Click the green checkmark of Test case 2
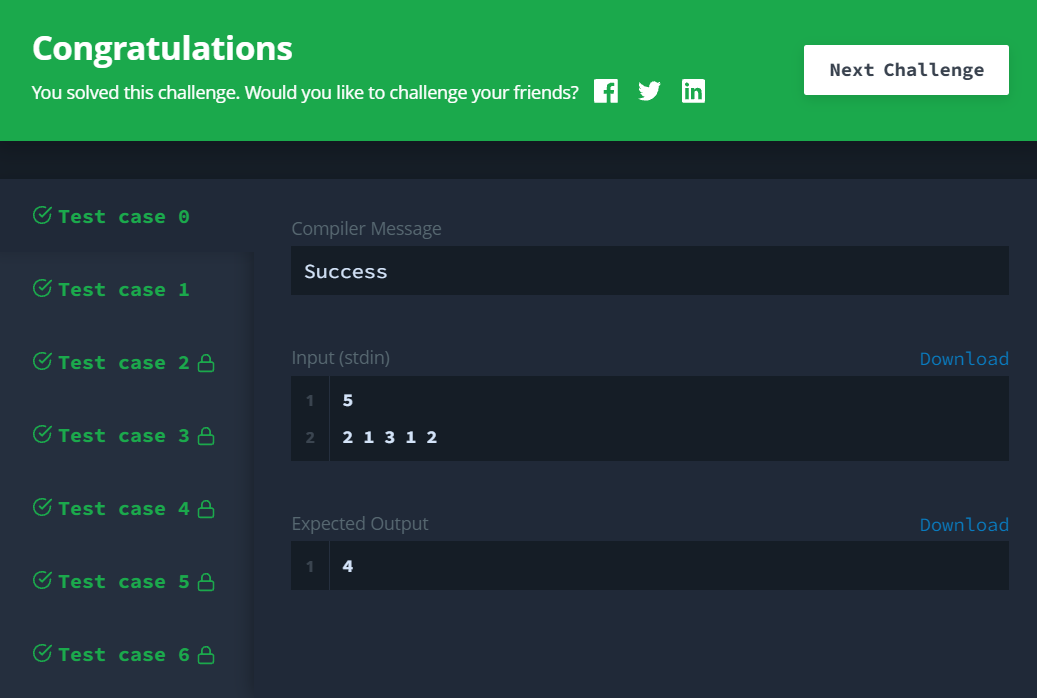Screen dimensions: 1037x698 [x=42, y=361]
